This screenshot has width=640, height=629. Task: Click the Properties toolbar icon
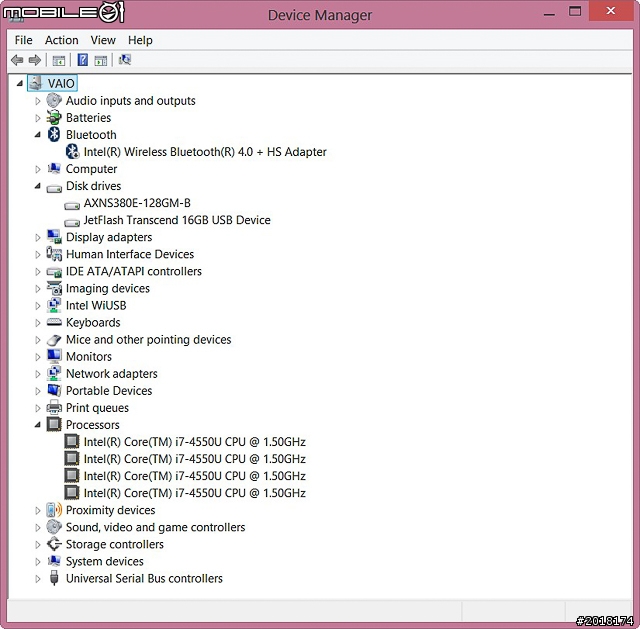click(59, 61)
